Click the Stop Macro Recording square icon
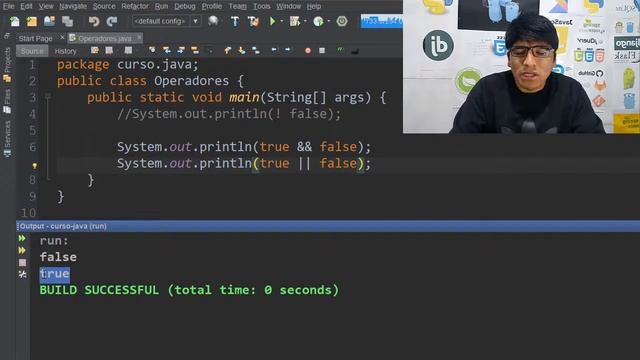 322,51
